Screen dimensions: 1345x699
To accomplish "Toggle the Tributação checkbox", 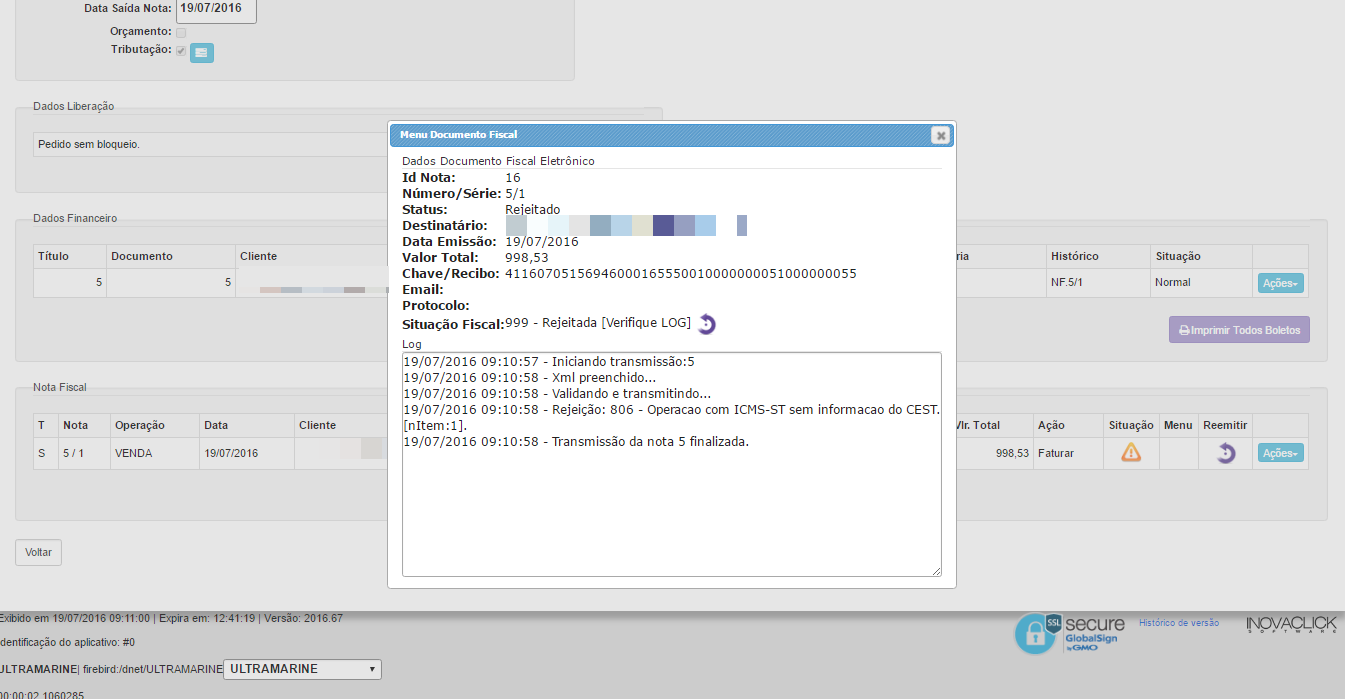I will (181, 51).
